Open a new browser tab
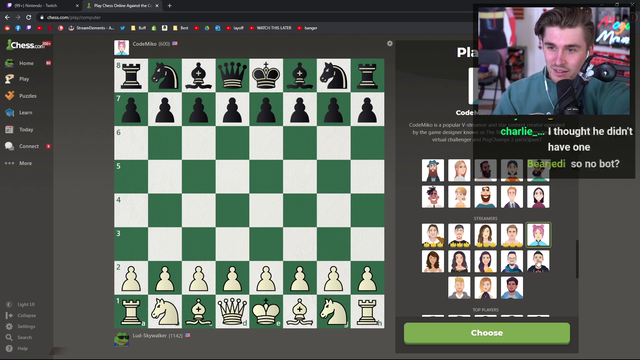 point(169,6)
